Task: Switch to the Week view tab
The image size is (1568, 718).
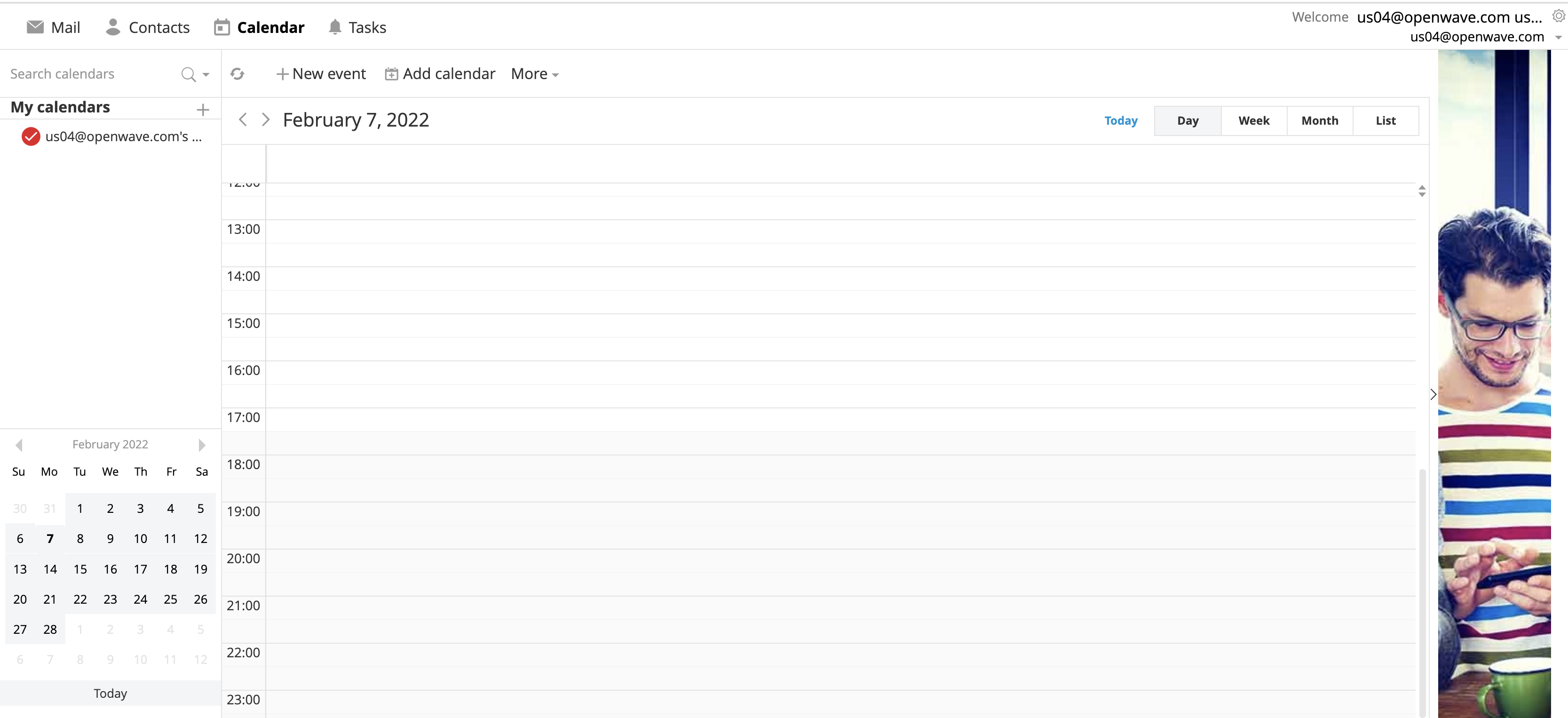Action: 1254,120
